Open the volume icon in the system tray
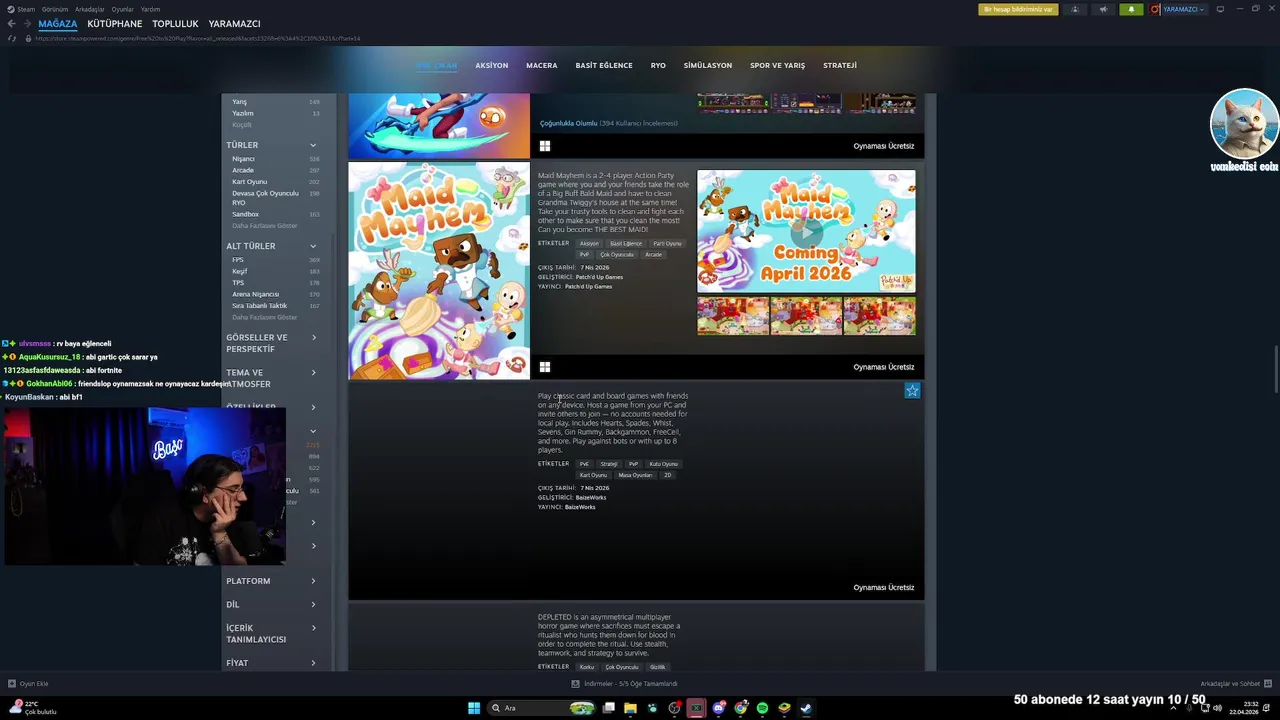 [1217, 708]
